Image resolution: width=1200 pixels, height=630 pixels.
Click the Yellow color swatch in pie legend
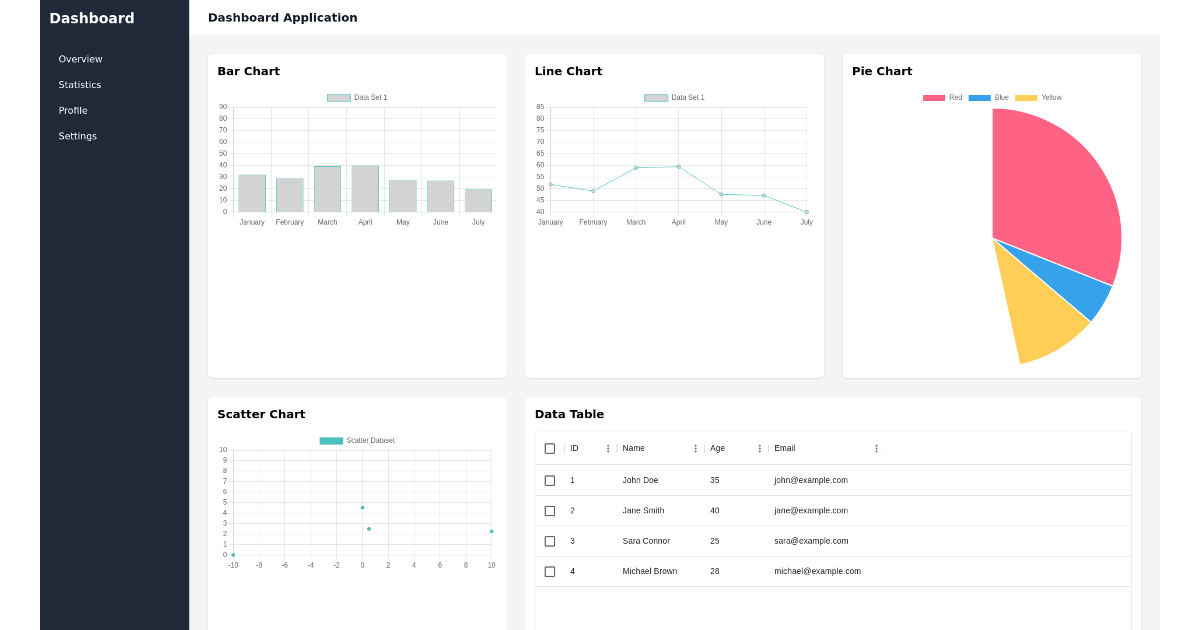[1028, 97]
